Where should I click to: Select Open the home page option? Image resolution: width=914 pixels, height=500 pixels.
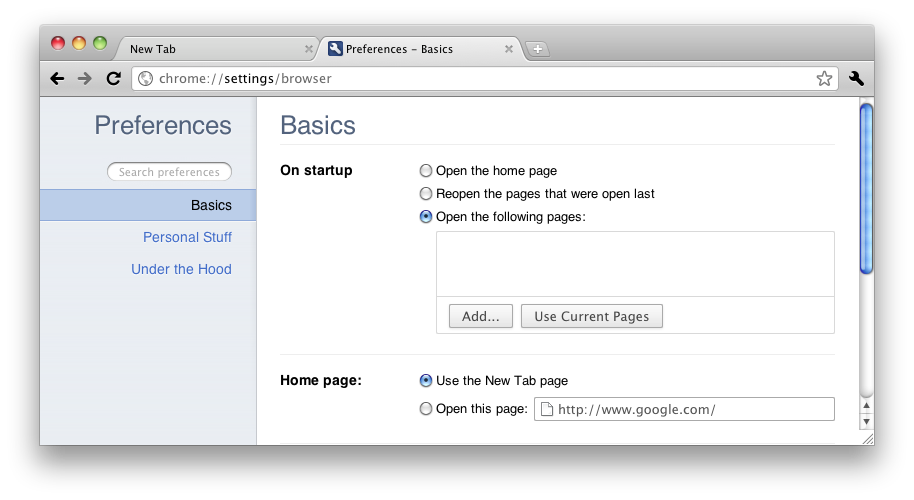(427, 171)
